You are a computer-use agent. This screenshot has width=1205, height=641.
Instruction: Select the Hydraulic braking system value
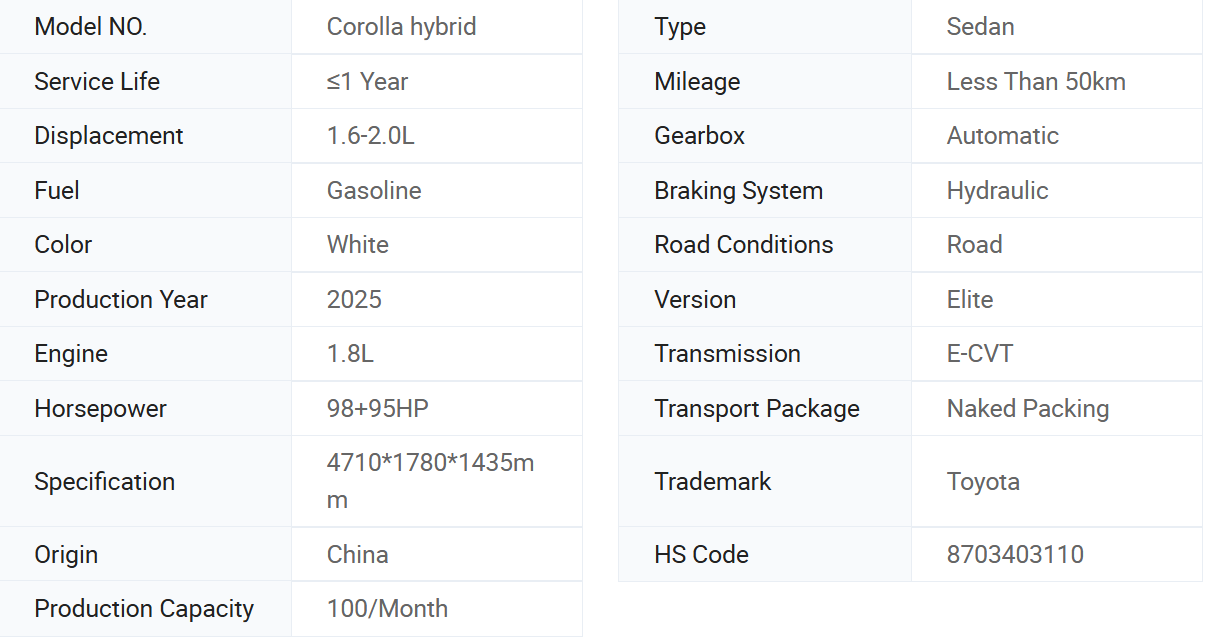click(997, 191)
